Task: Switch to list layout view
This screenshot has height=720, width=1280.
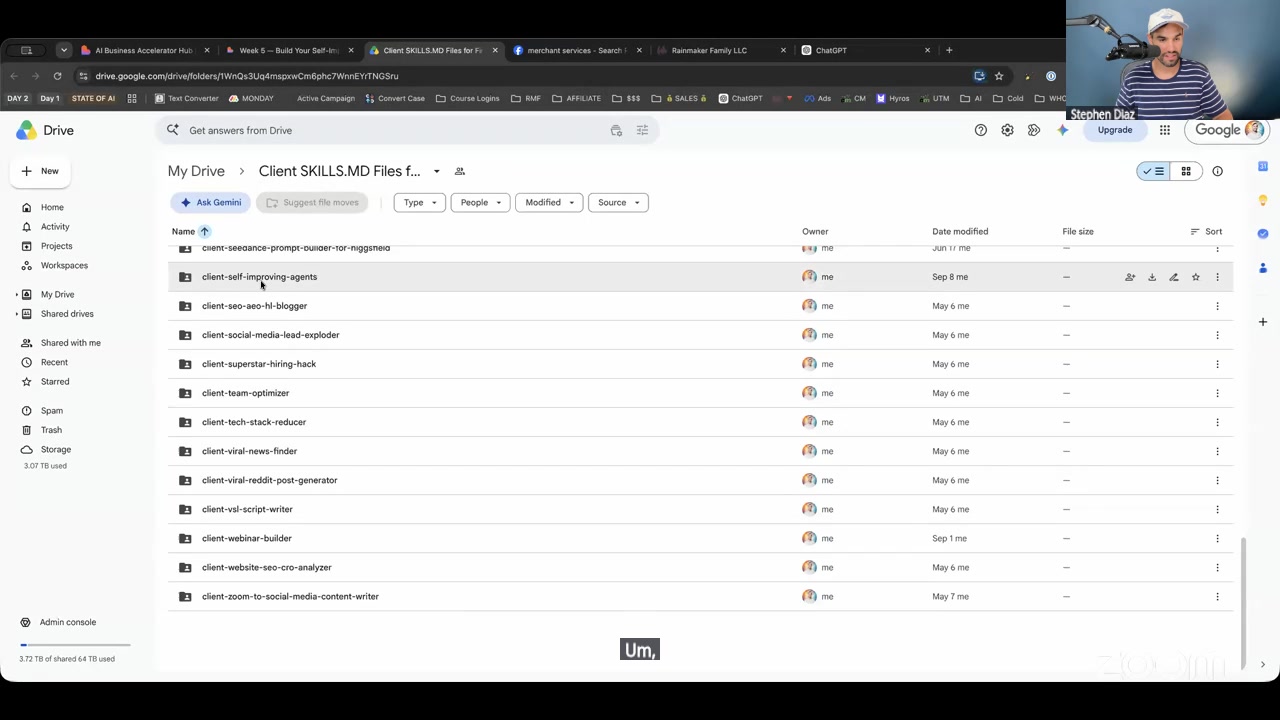Action: pyautogui.click(x=1155, y=171)
